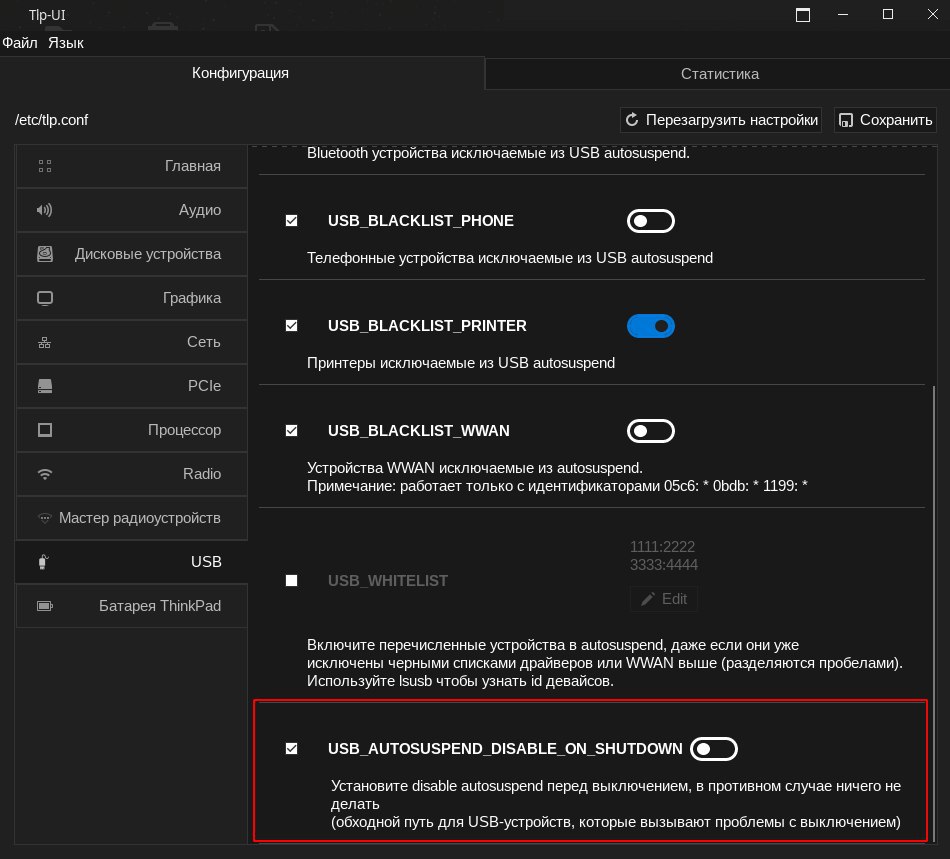The width and height of the screenshot is (950, 859).
Task: Select the Сеть network icon
Action: point(44,342)
